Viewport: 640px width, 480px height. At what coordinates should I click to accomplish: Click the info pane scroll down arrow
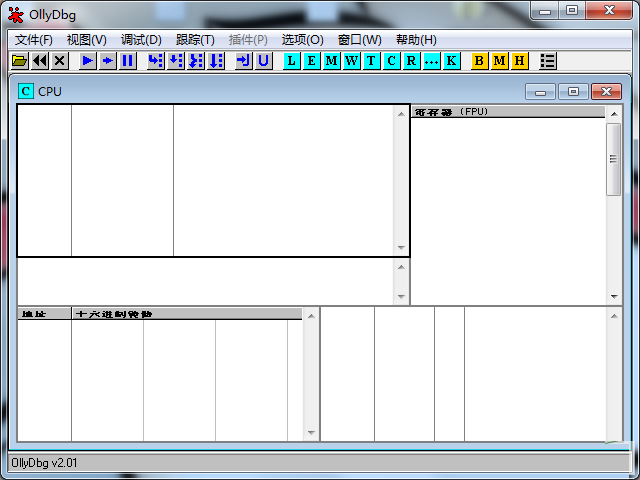(x=401, y=297)
